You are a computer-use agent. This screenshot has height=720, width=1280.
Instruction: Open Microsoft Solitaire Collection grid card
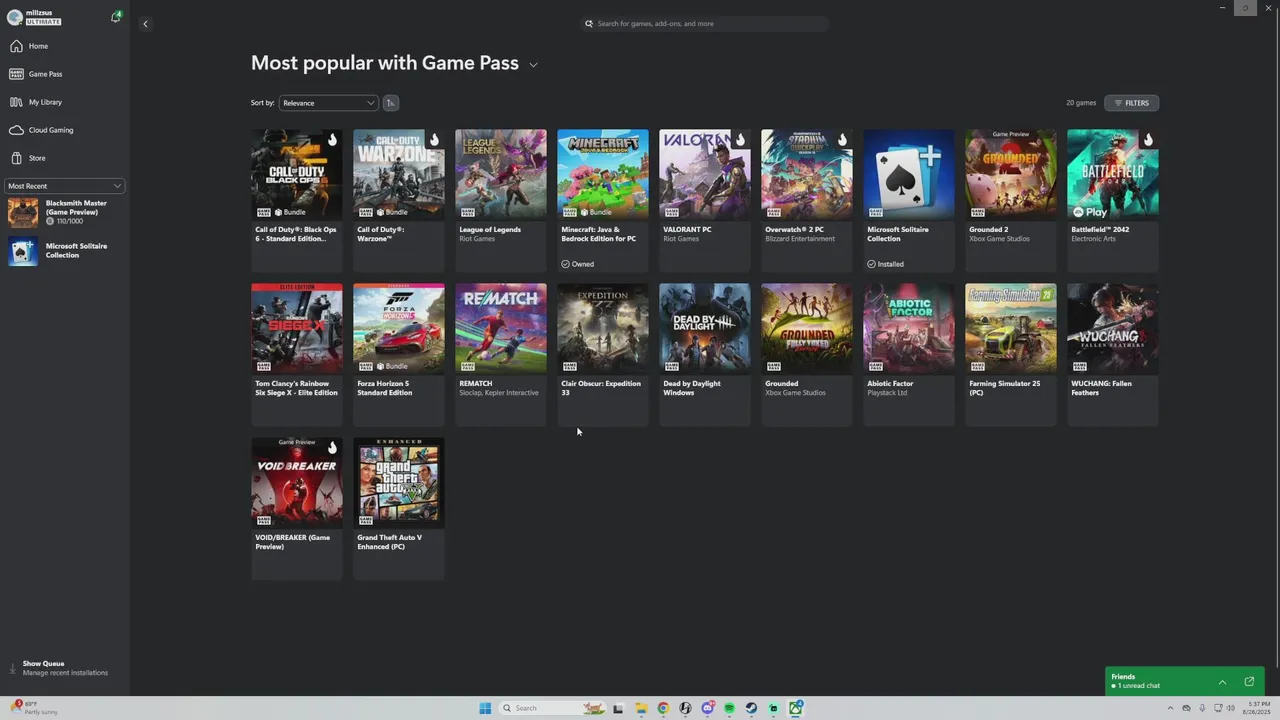coord(909,200)
